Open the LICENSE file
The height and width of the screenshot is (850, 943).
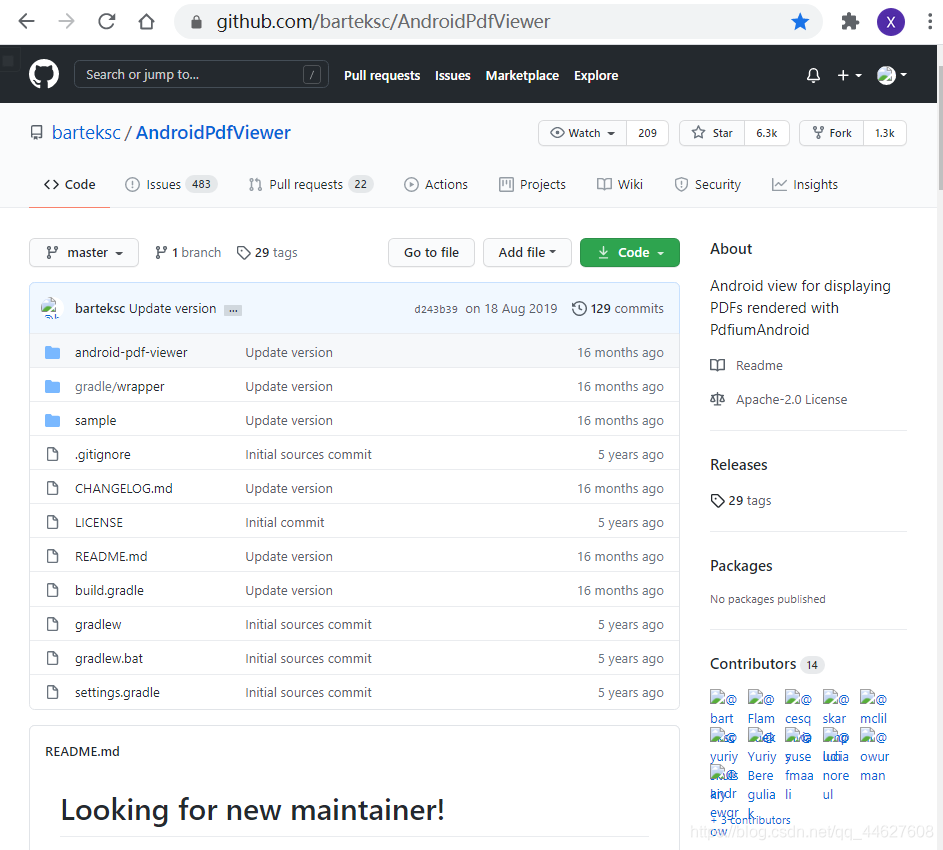[99, 523]
